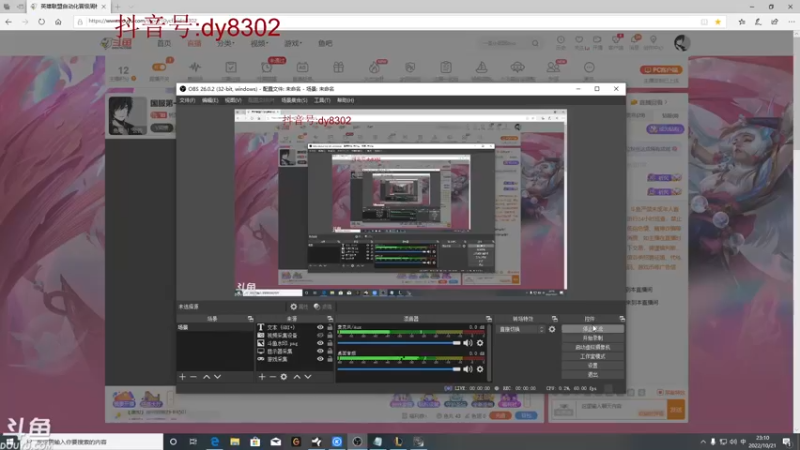Open the 直接切换 transition dropdown

521,330
